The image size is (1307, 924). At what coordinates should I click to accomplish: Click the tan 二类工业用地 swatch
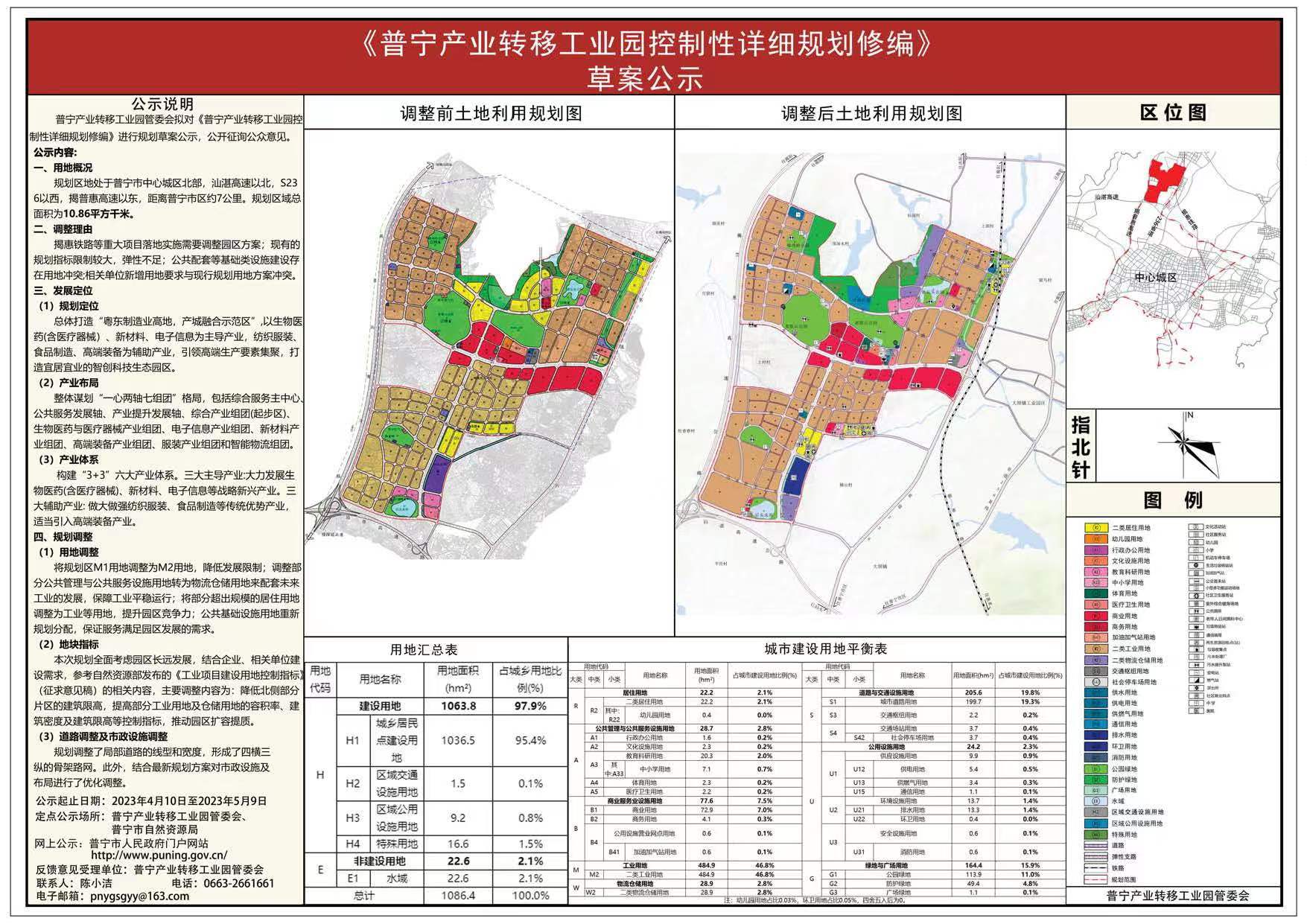[1095, 649]
